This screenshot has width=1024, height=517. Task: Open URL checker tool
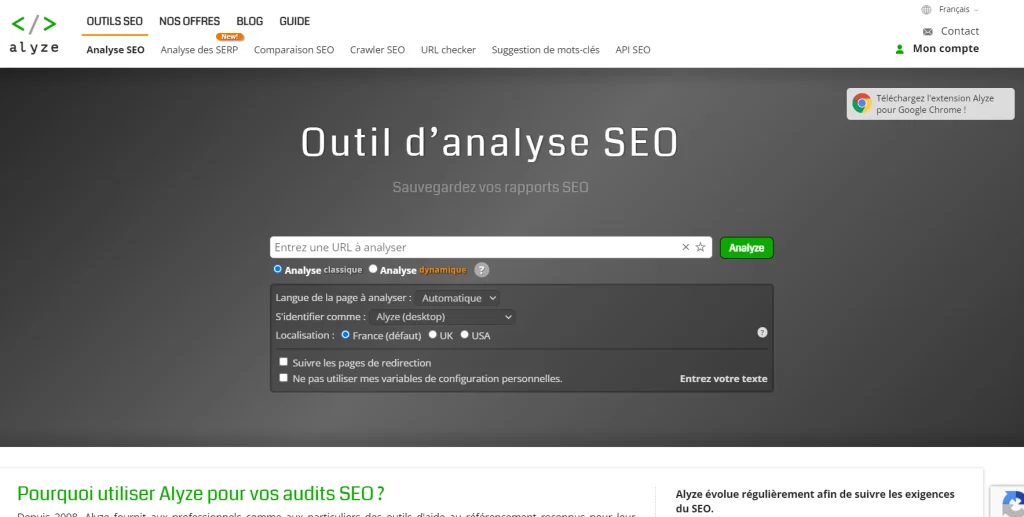(448, 50)
